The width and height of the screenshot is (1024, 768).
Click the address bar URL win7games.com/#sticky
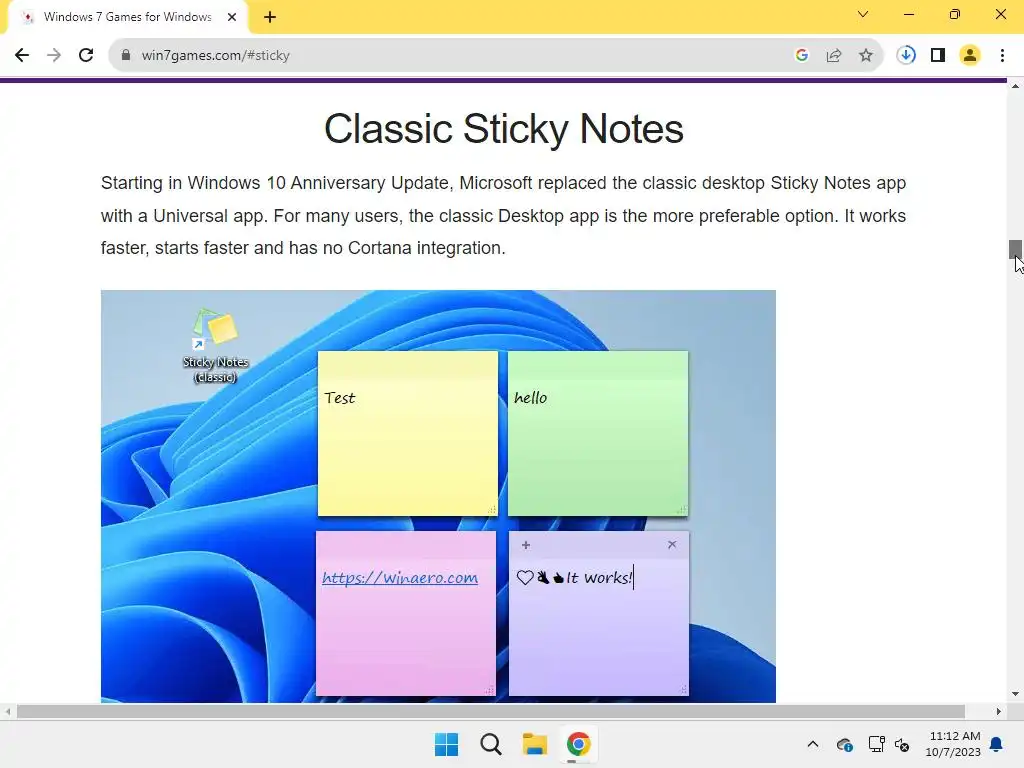click(x=216, y=56)
